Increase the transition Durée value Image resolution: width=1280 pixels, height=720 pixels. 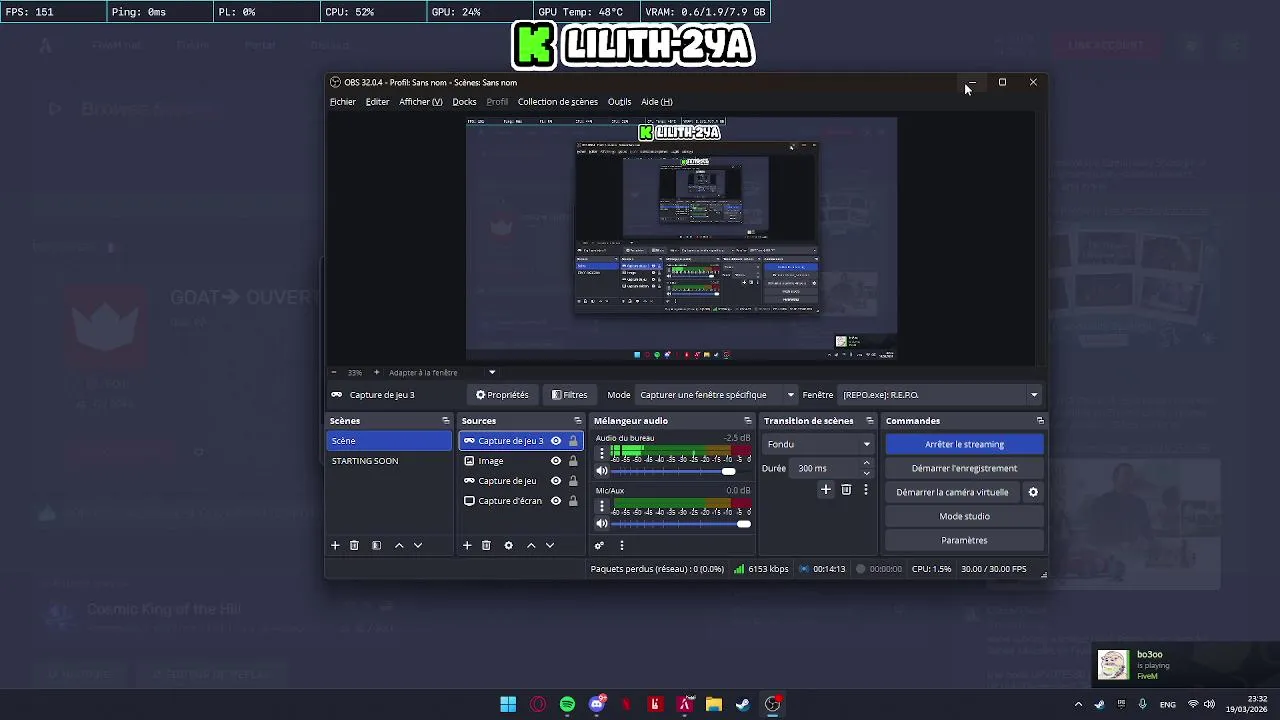click(x=866, y=463)
